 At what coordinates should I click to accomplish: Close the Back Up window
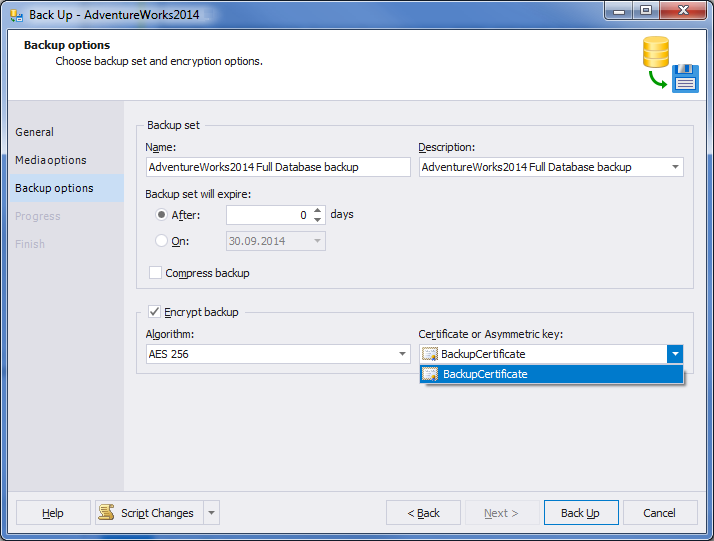[x=683, y=10]
